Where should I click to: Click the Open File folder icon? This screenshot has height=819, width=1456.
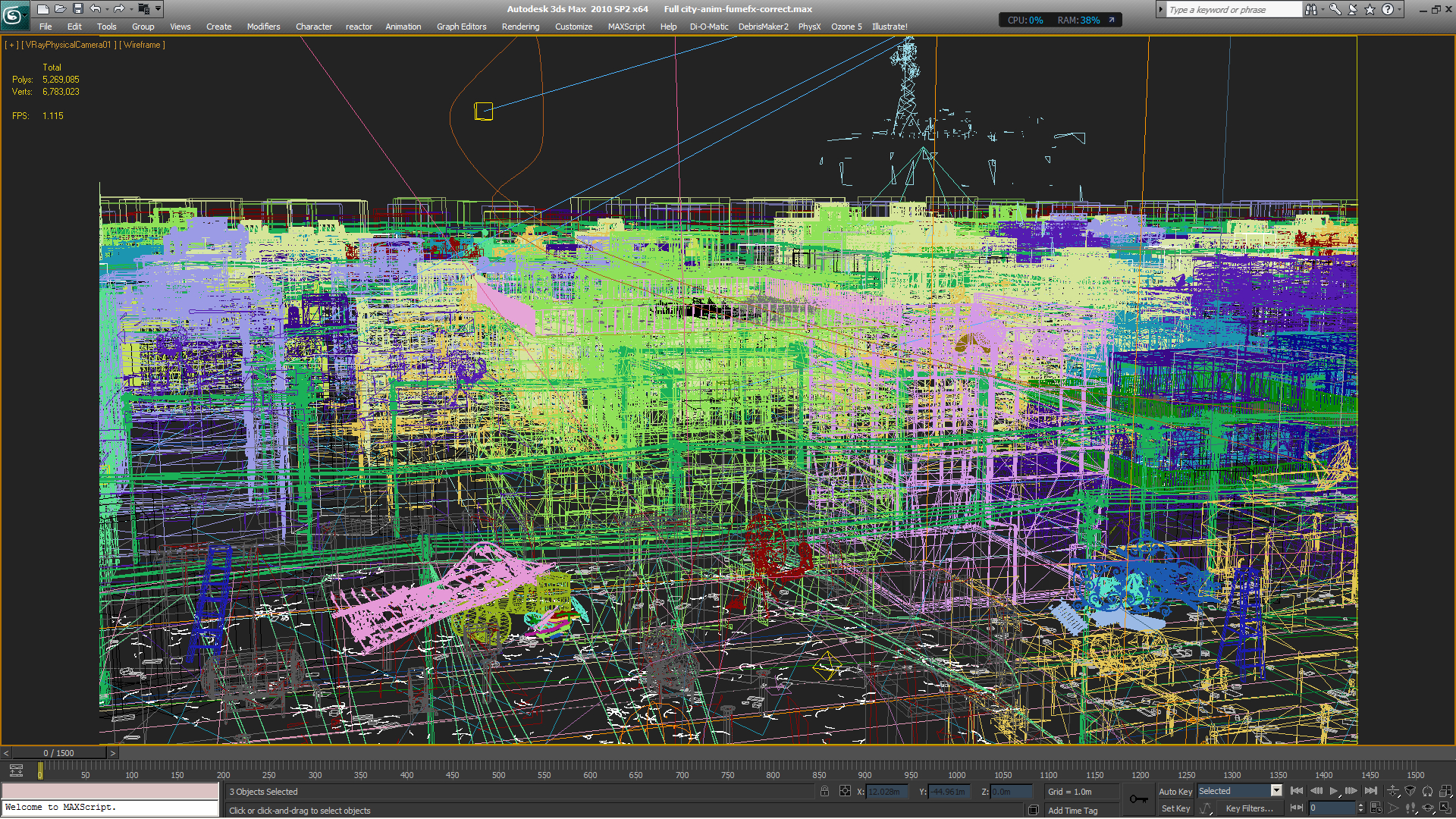60,9
